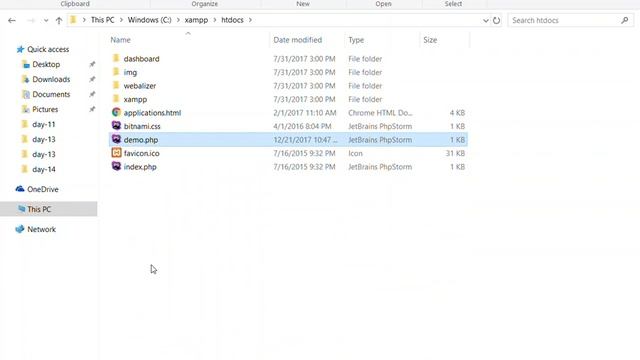The image size is (640, 360).
Task: Click the favicon.ico file icon
Action: 116,153
